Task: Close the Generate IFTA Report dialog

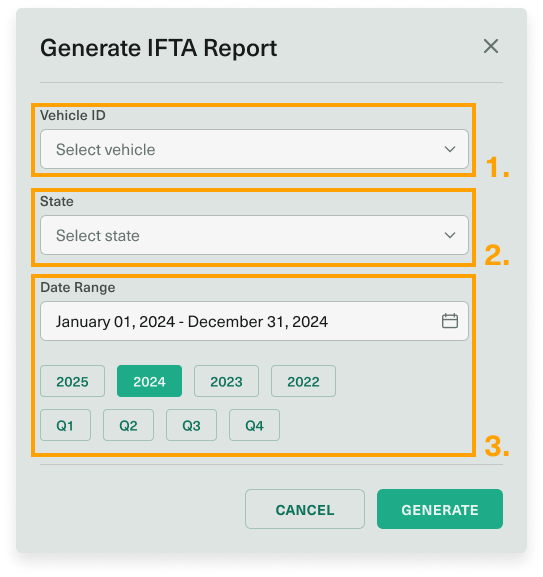Action: click(x=490, y=46)
